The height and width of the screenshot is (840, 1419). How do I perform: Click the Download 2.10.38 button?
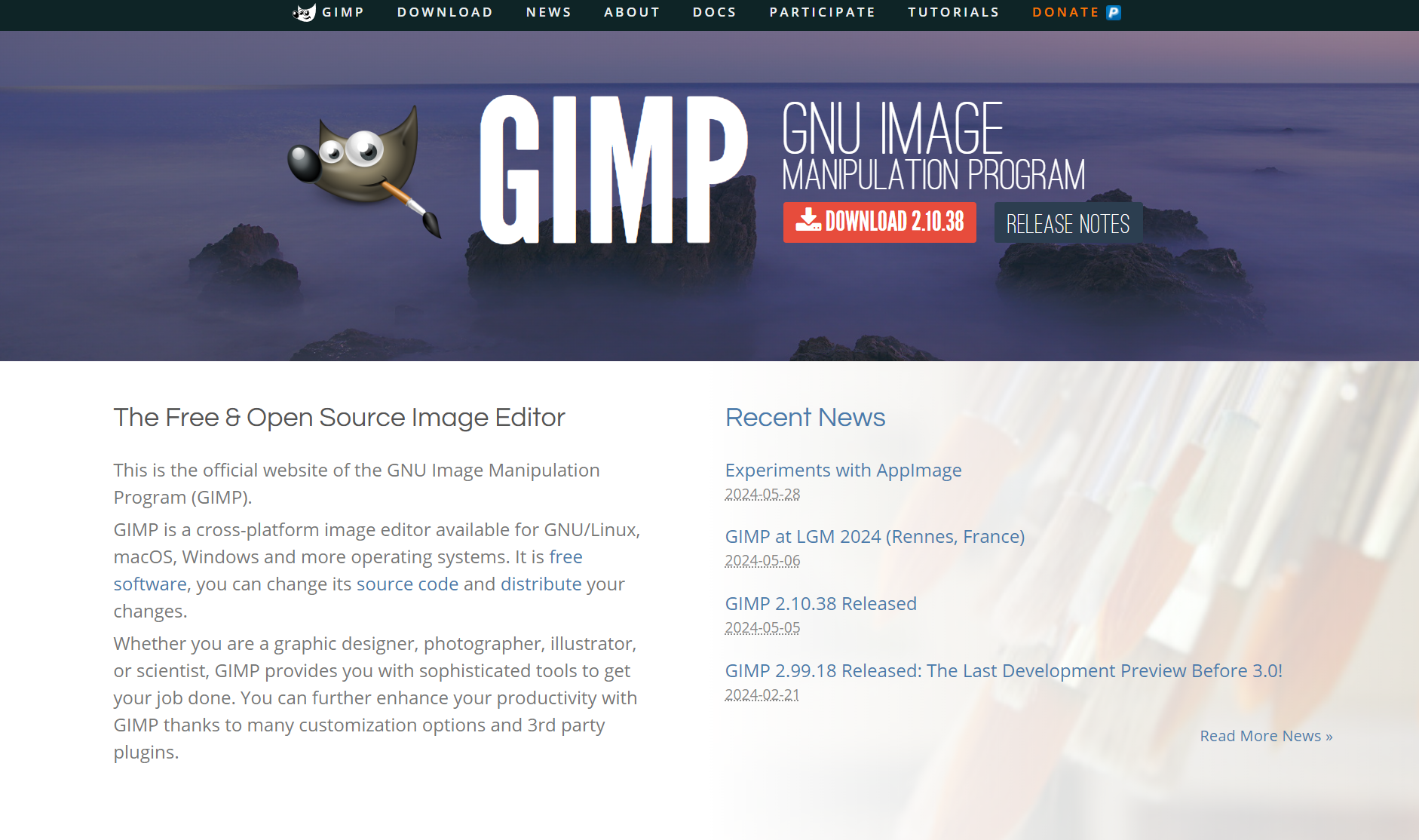click(x=880, y=222)
